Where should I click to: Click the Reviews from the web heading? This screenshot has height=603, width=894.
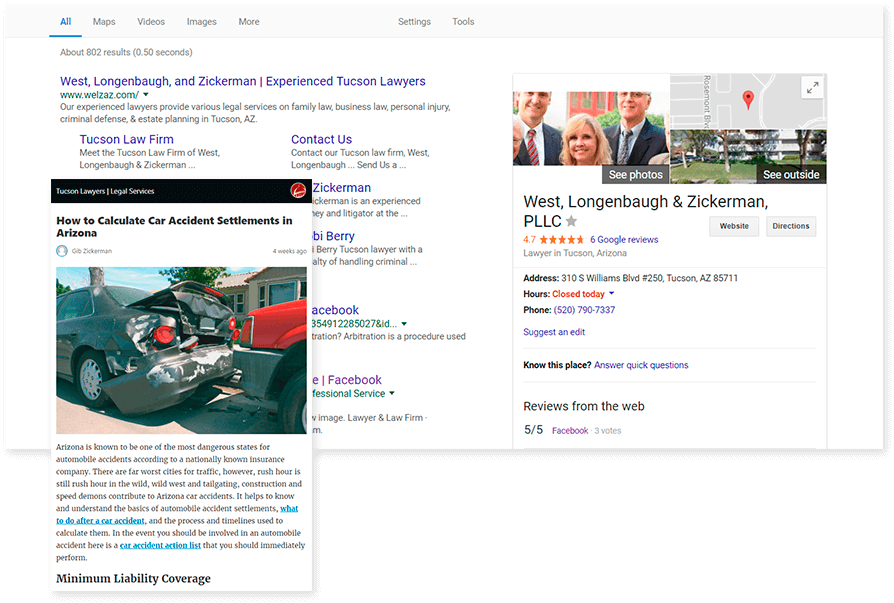coord(584,406)
